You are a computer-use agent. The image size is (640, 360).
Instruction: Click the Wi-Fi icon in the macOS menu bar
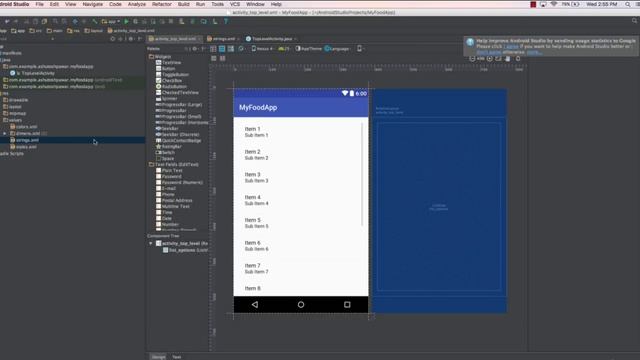[x=553, y=4]
